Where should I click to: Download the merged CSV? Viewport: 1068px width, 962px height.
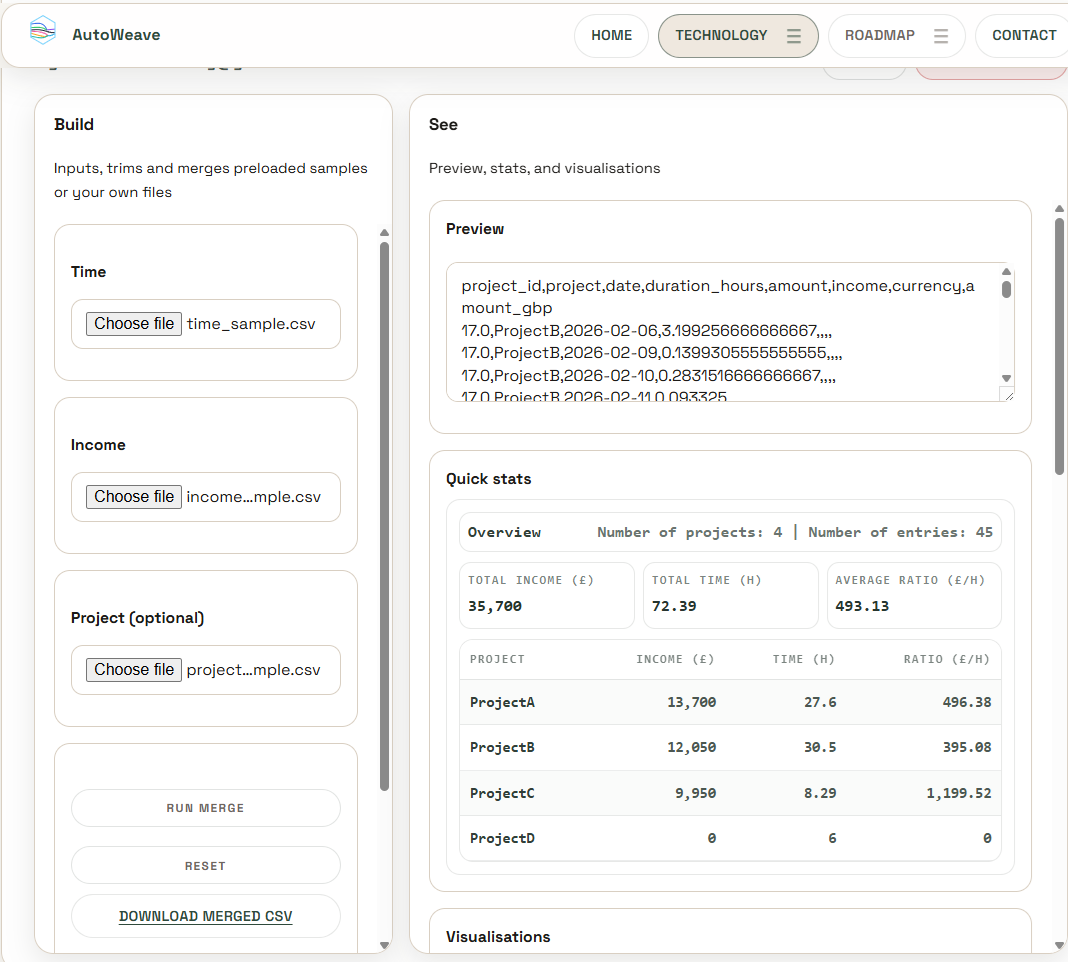[x=206, y=916]
